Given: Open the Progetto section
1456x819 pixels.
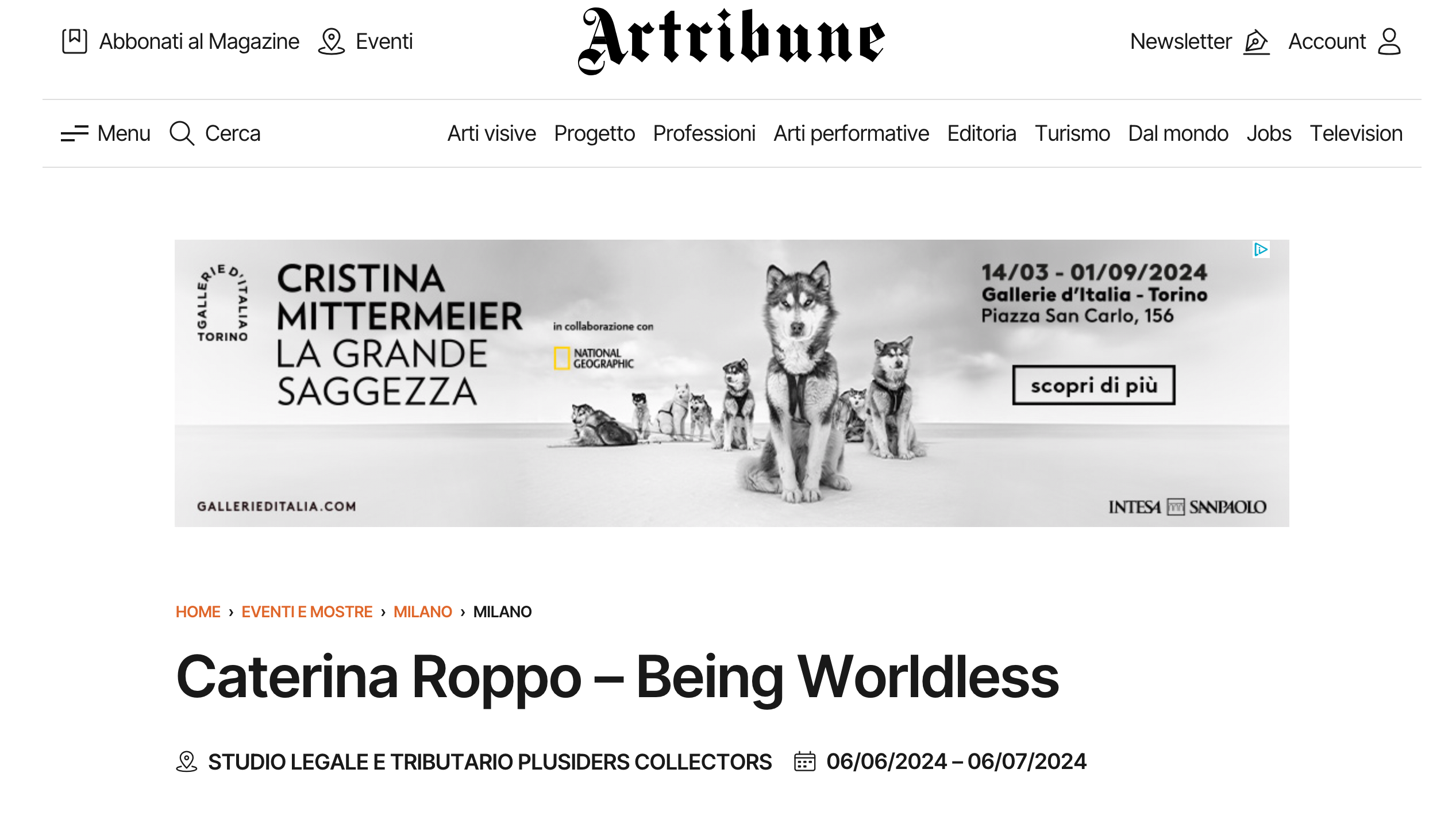Looking at the screenshot, I should (x=594, y=133).
